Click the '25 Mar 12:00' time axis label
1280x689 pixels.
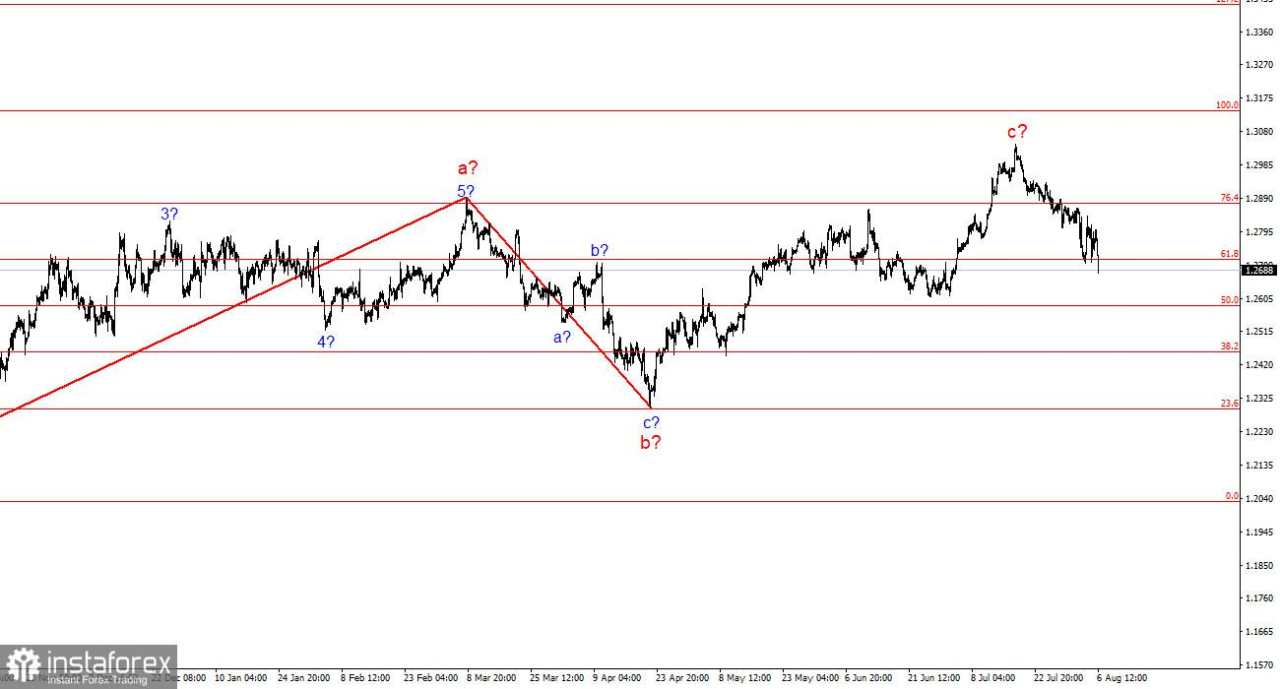click(555, 677)
